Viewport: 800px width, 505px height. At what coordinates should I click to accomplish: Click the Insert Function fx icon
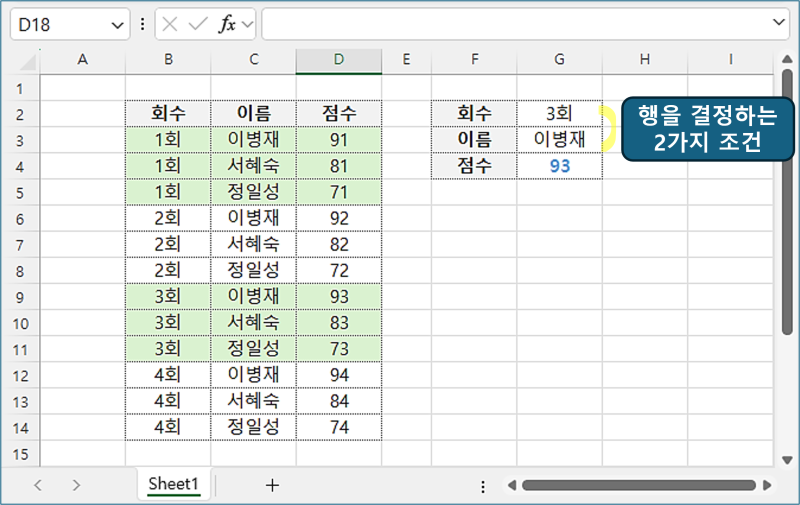click(x=227, y=24)
